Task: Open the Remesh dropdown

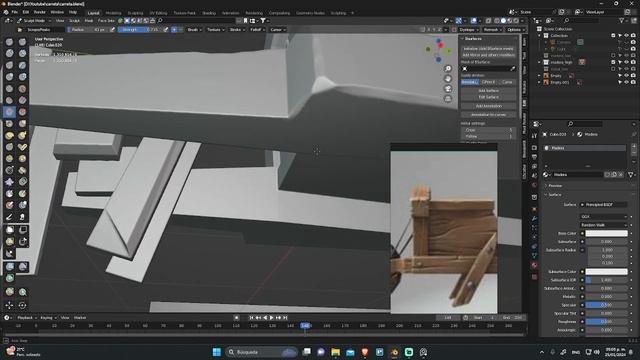Action: [493, 30]
